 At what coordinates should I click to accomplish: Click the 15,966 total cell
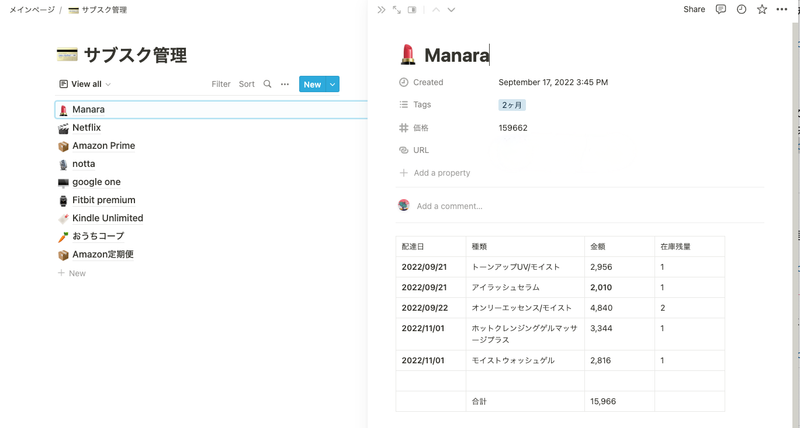[619, 401]
